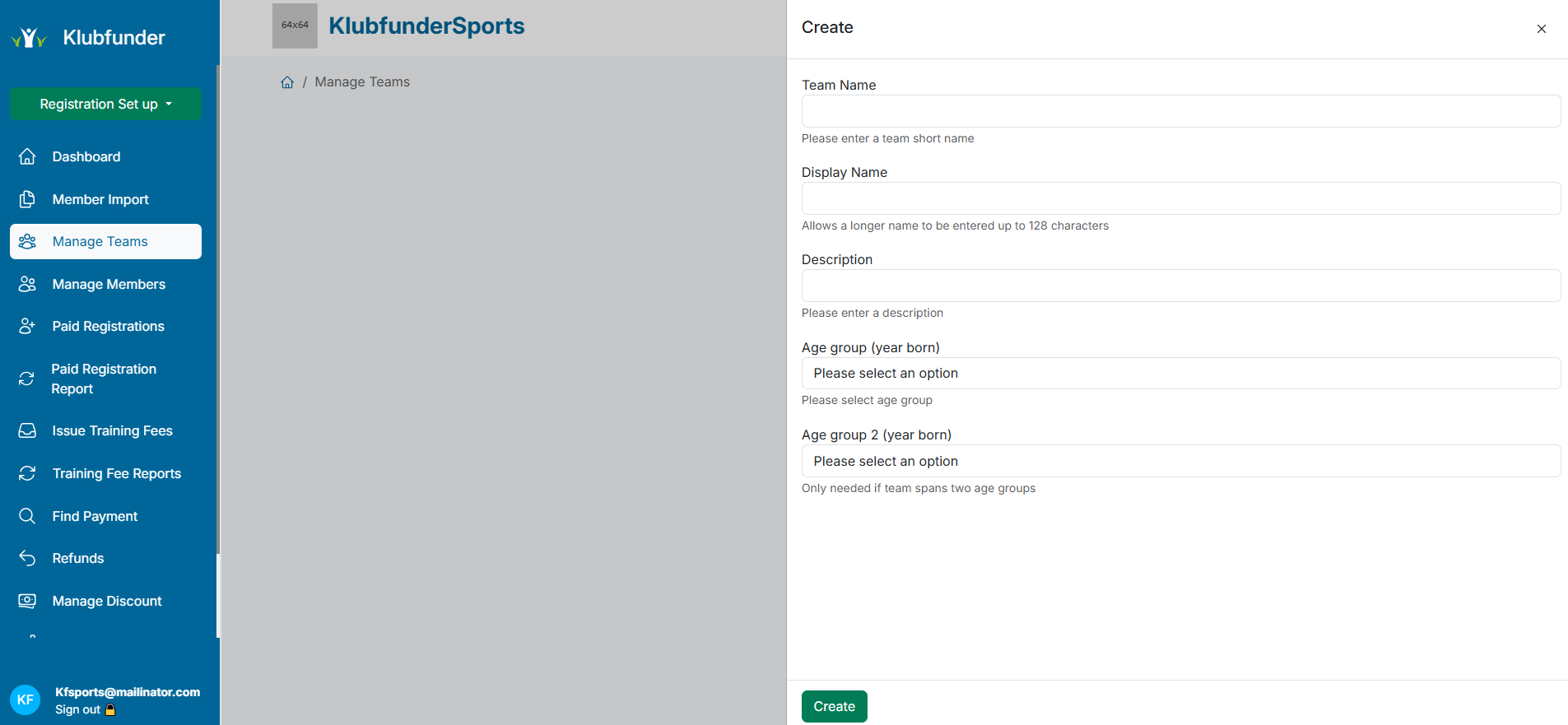Click the Manage Members people icon
The image size is (1568, 725).
tap(27, 284)
